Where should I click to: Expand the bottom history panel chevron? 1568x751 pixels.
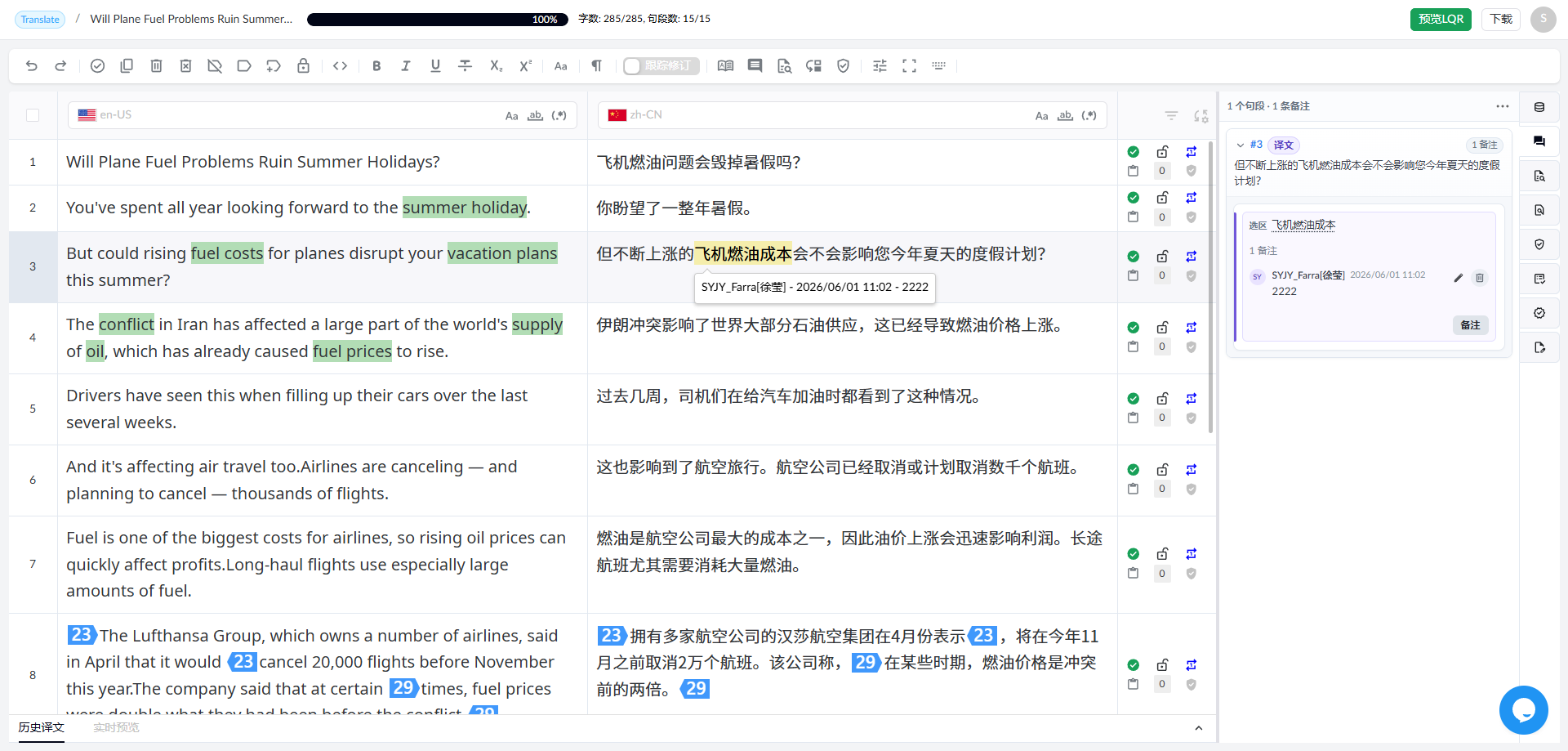coord(1198,728)
